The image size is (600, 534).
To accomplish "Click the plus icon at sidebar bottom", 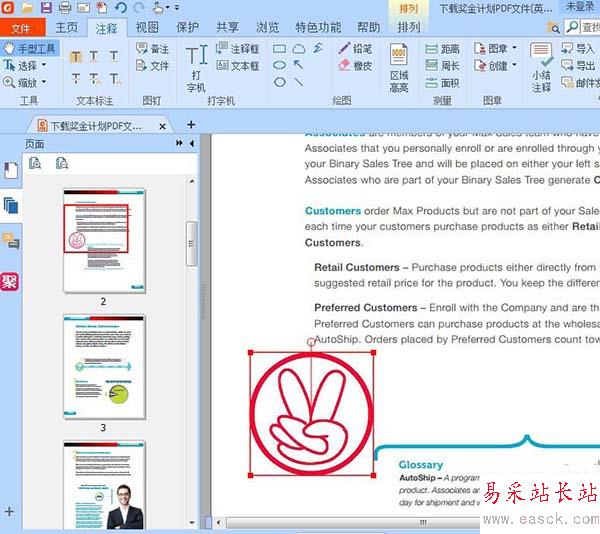I will (x=9, y=511).
